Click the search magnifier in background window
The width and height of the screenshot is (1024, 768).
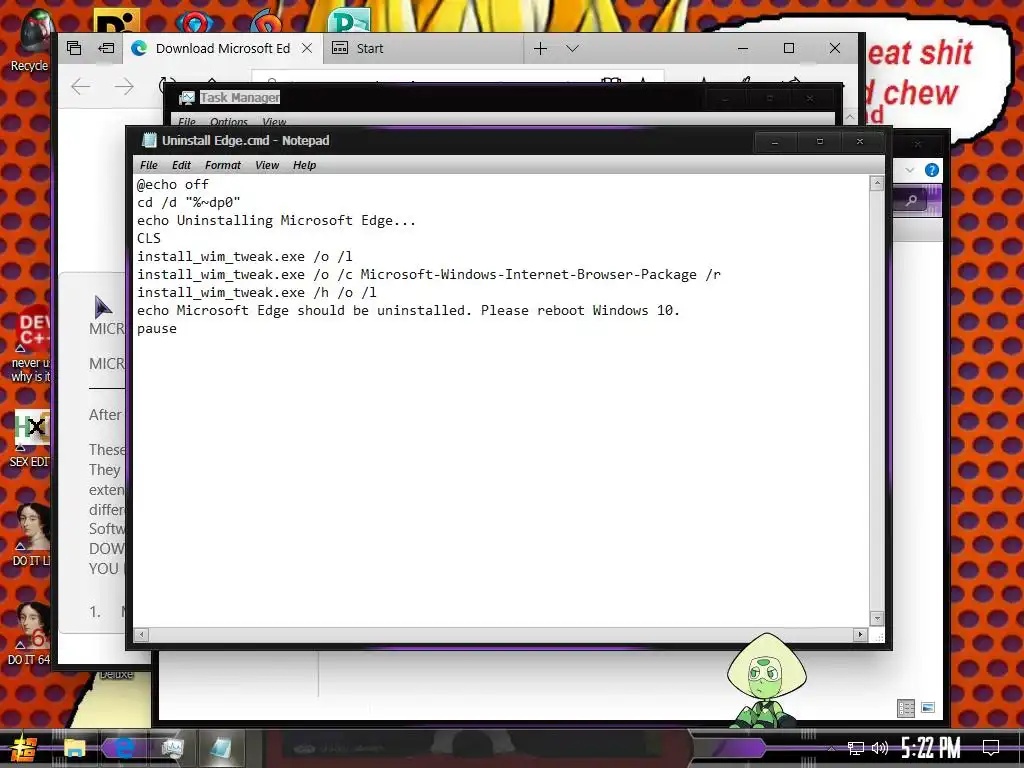click(911, 200)
